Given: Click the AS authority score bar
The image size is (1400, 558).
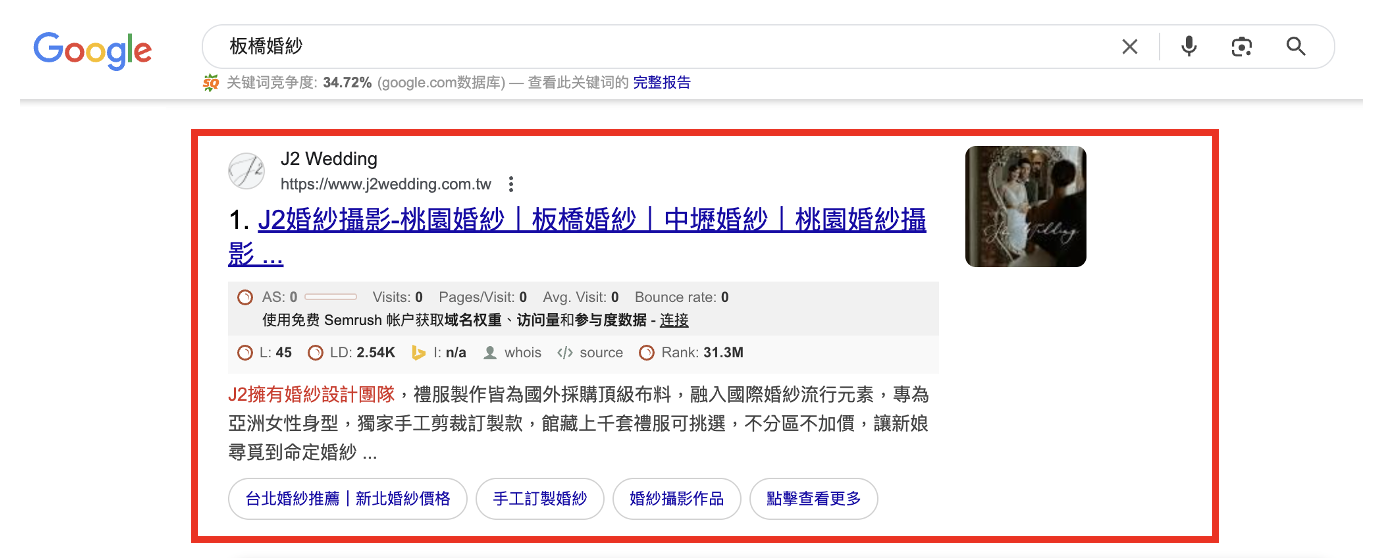Looking at the screenshot, I should click(x=330, y=297).
